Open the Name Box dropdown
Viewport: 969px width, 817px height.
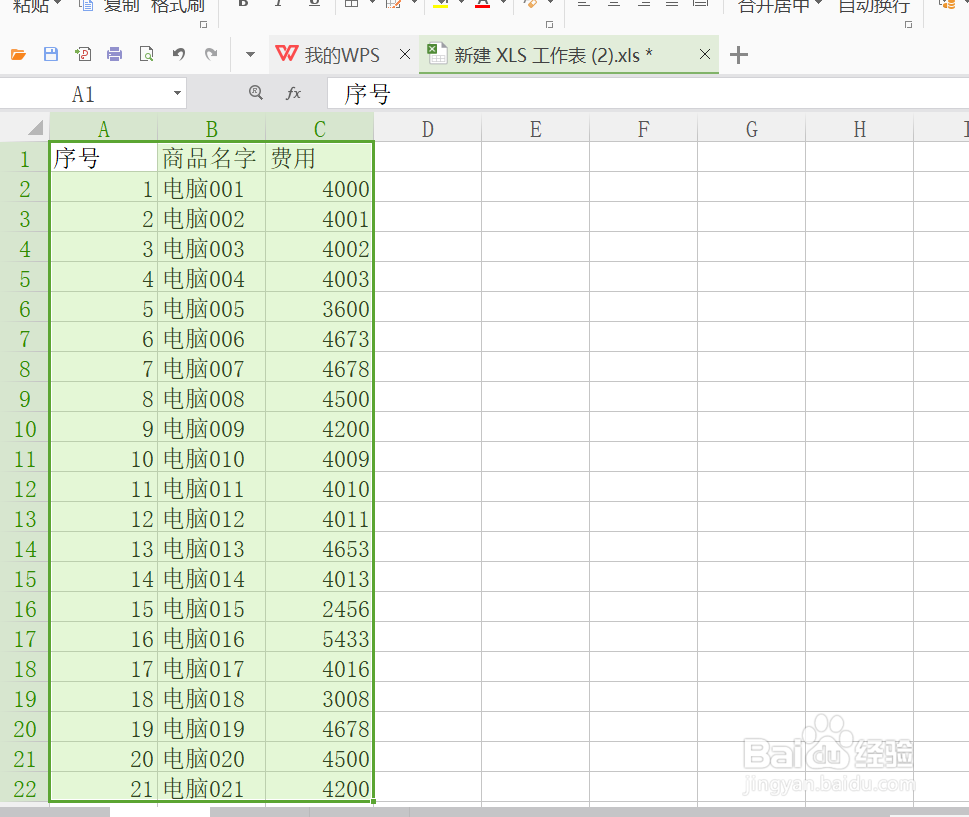coord(177,92)
